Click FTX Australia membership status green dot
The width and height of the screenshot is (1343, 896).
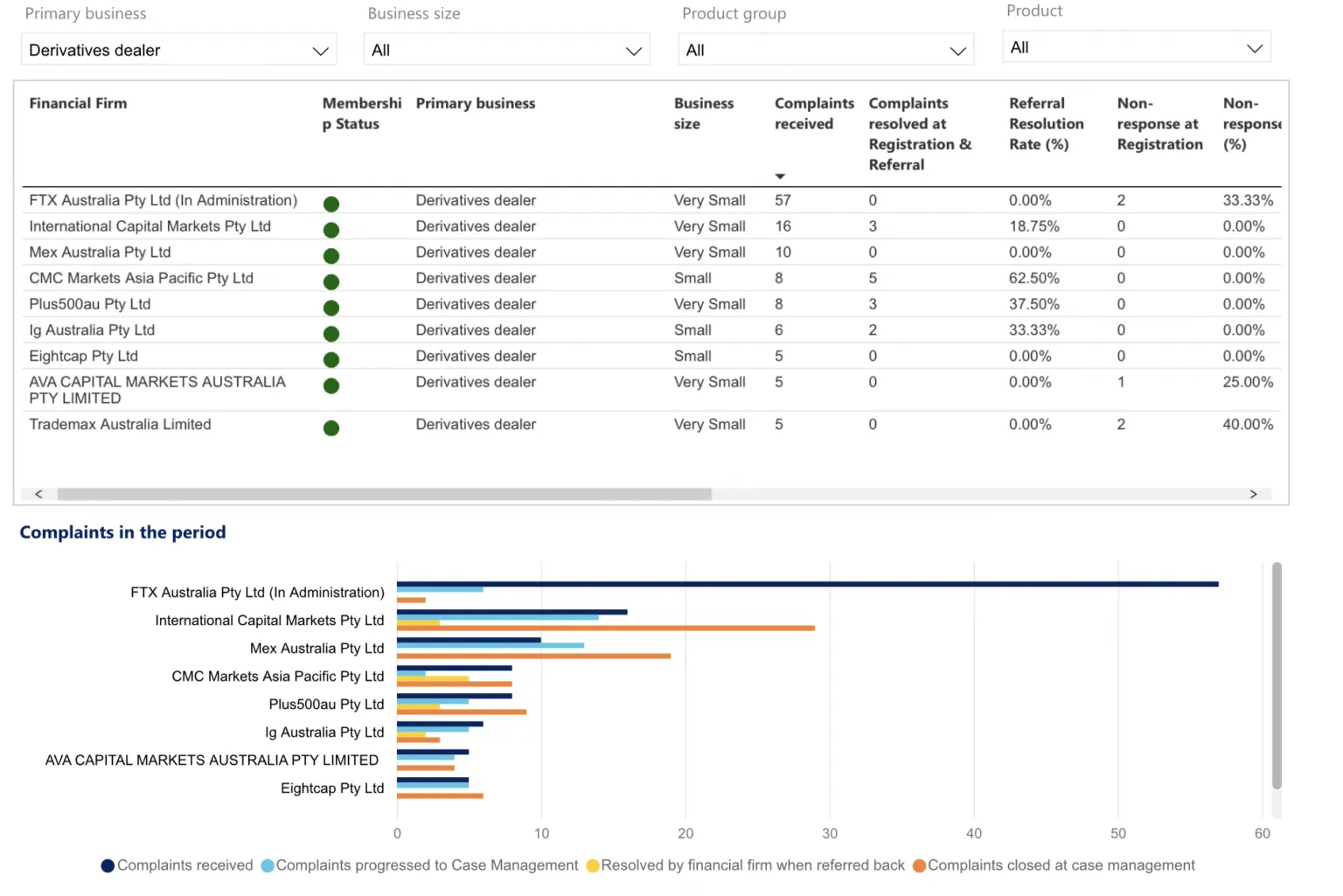331,205
